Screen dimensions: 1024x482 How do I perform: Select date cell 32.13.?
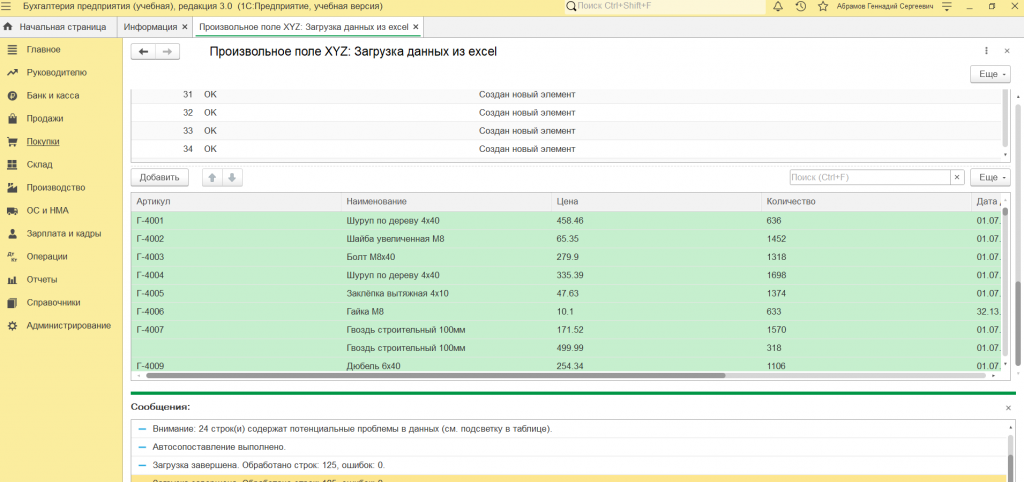coord(987,312)
